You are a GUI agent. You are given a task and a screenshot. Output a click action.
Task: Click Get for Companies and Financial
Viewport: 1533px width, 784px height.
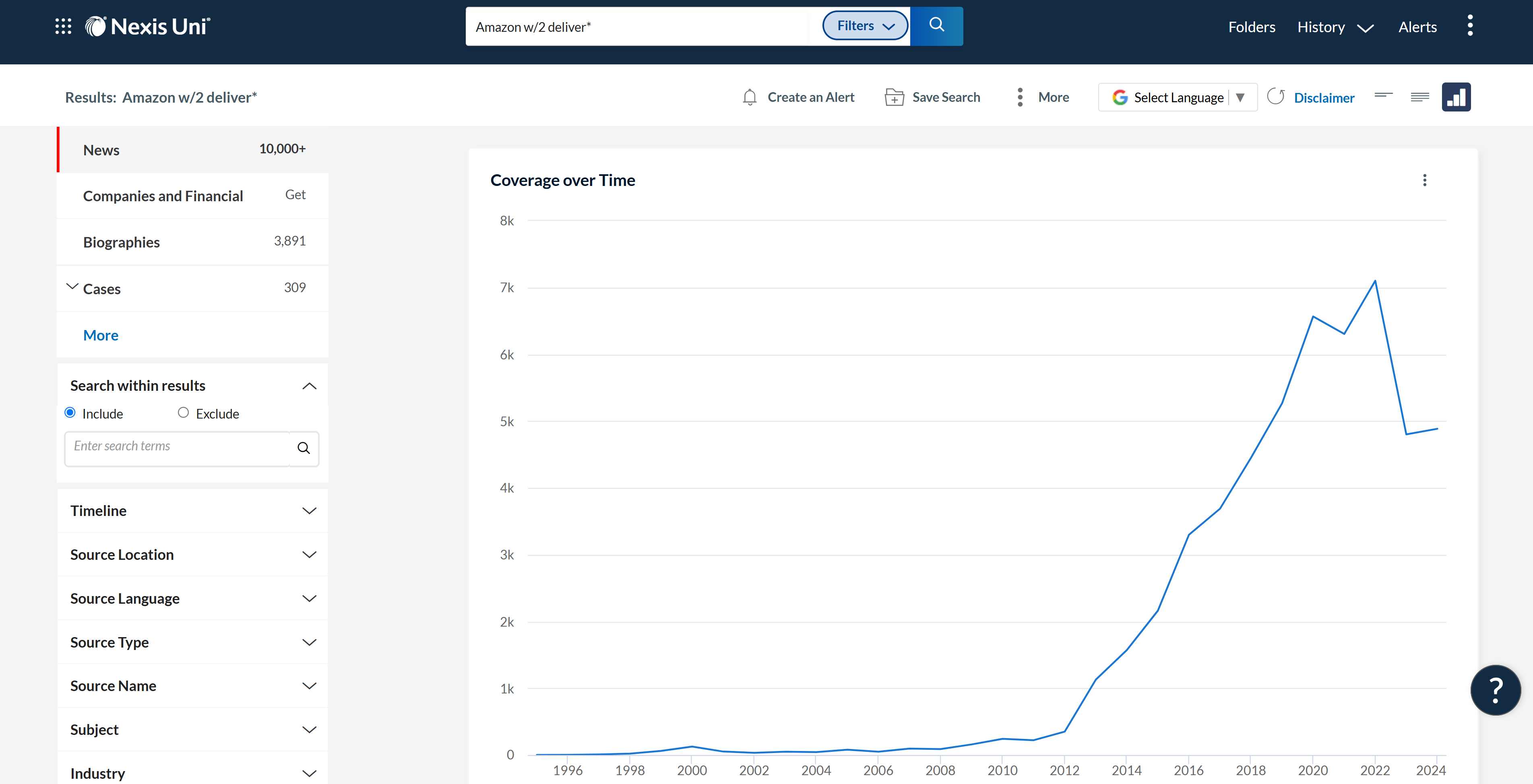point(295,194)
